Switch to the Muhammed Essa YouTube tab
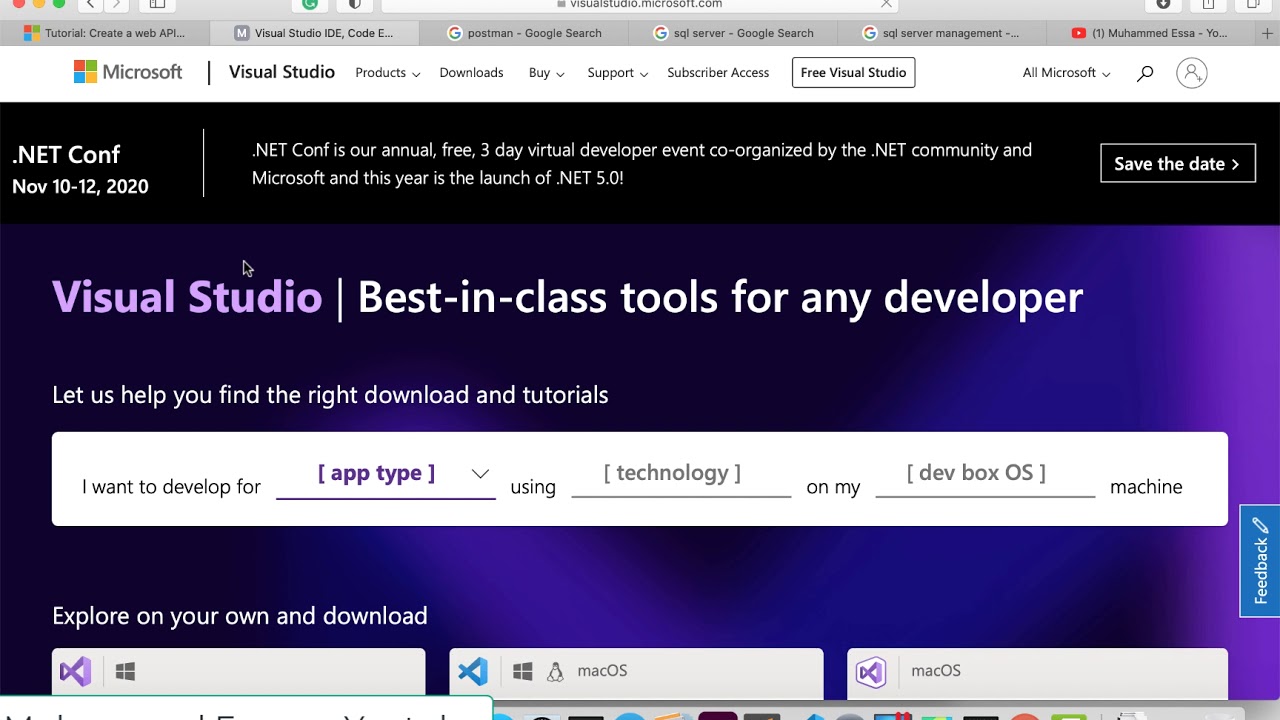The image size is (1280, 720). coord(1149,33)
